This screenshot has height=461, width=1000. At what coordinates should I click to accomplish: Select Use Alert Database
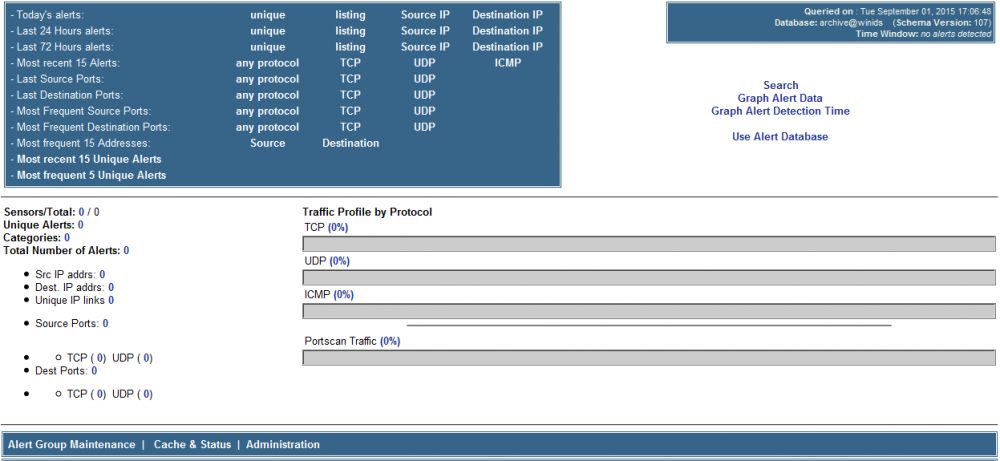(x=780, y=137)
